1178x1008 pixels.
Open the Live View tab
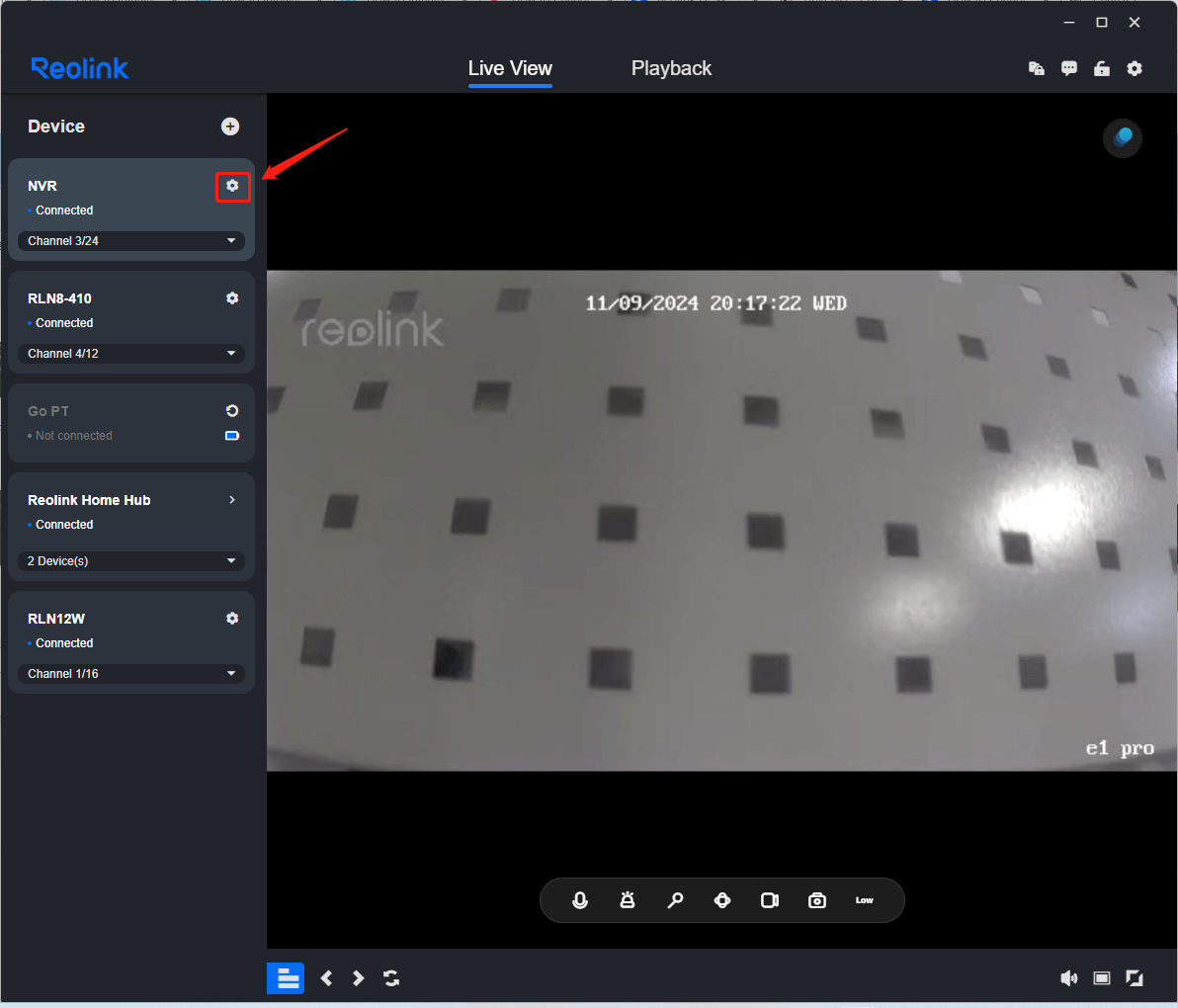coord(510,68)
